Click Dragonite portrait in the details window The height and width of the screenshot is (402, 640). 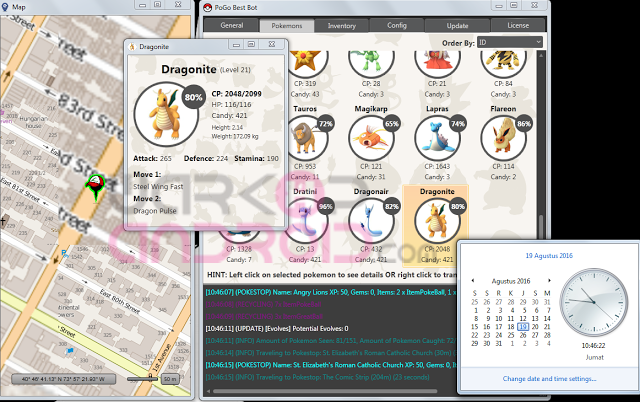point(166,114)
